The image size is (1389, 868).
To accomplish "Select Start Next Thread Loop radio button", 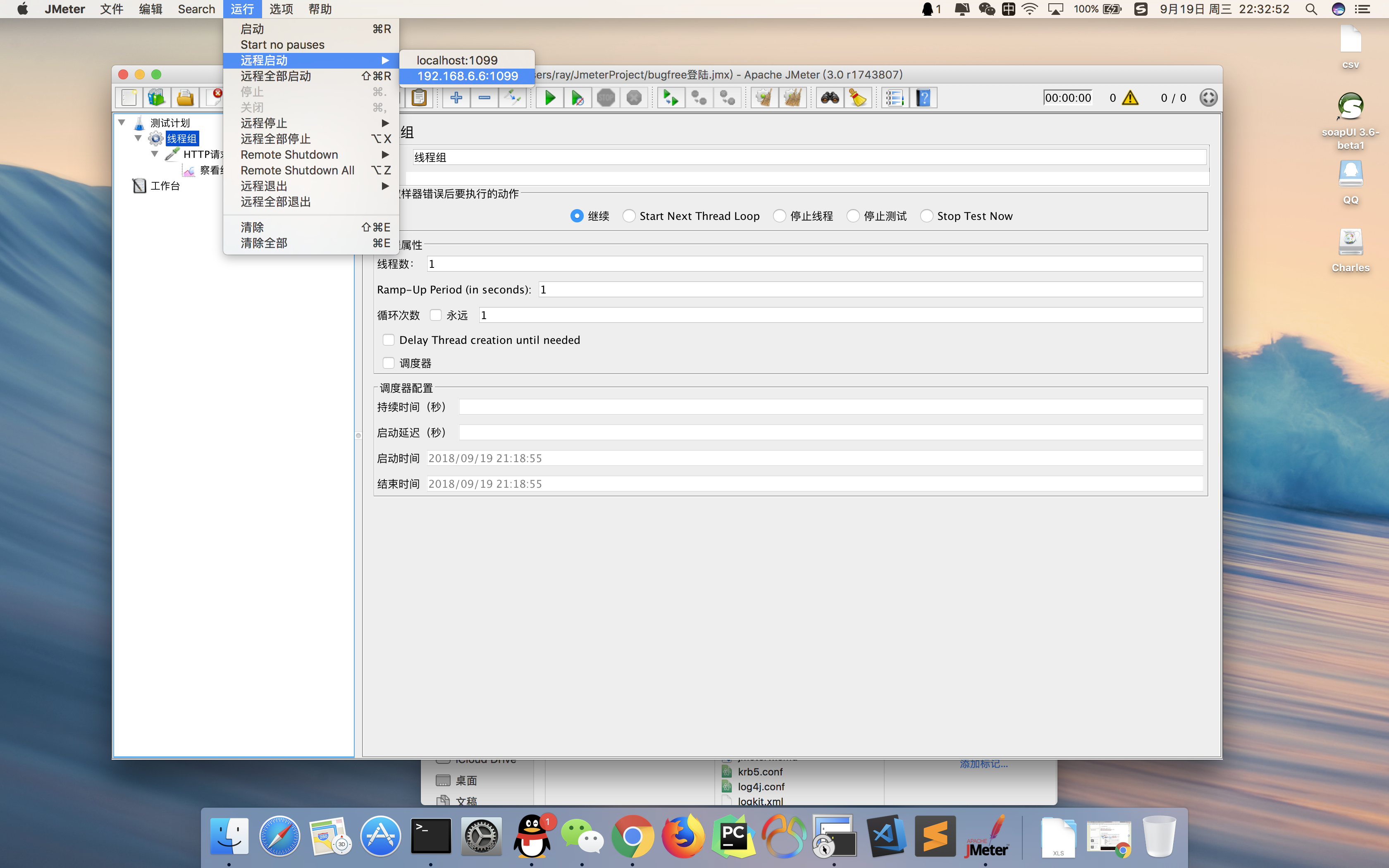I will [629, 216].
